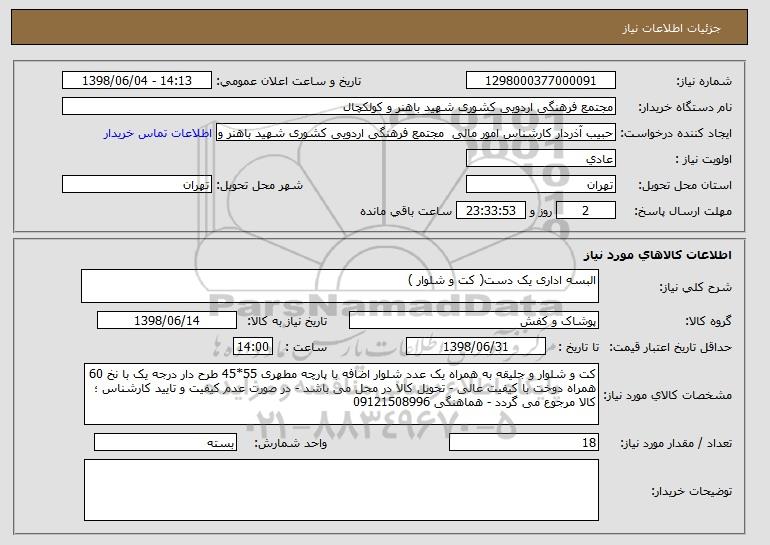Click the label گروه کالا
Screen dimensions: 770x545
(x=708, y=322)
